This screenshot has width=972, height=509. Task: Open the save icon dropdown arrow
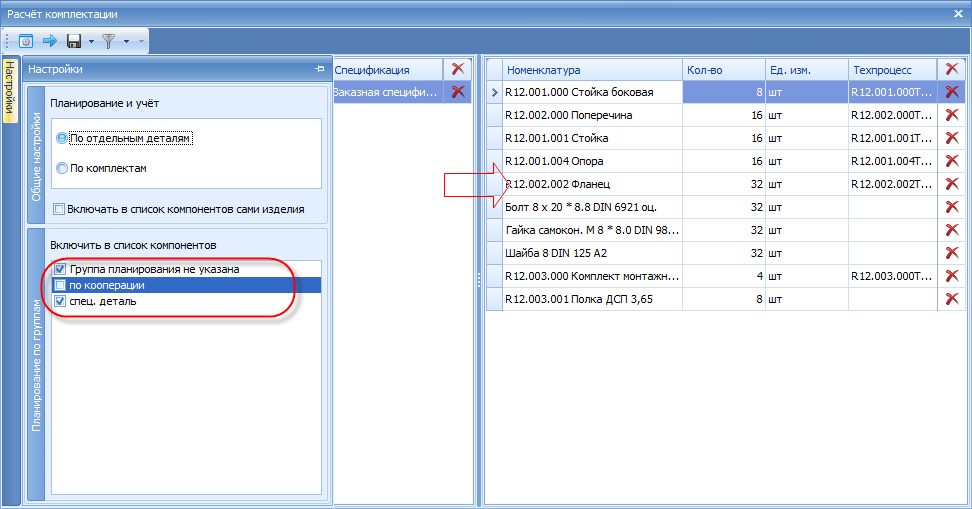91,42
